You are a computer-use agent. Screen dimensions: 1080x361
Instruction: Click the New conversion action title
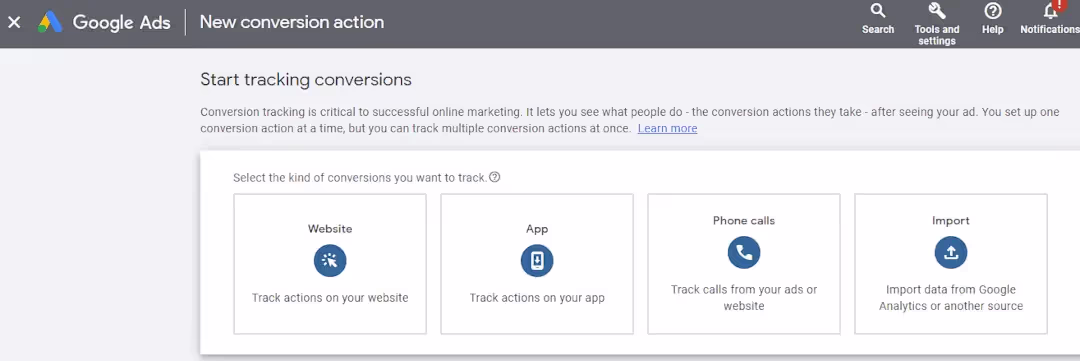pyautogui.click(x=292, y=22)
